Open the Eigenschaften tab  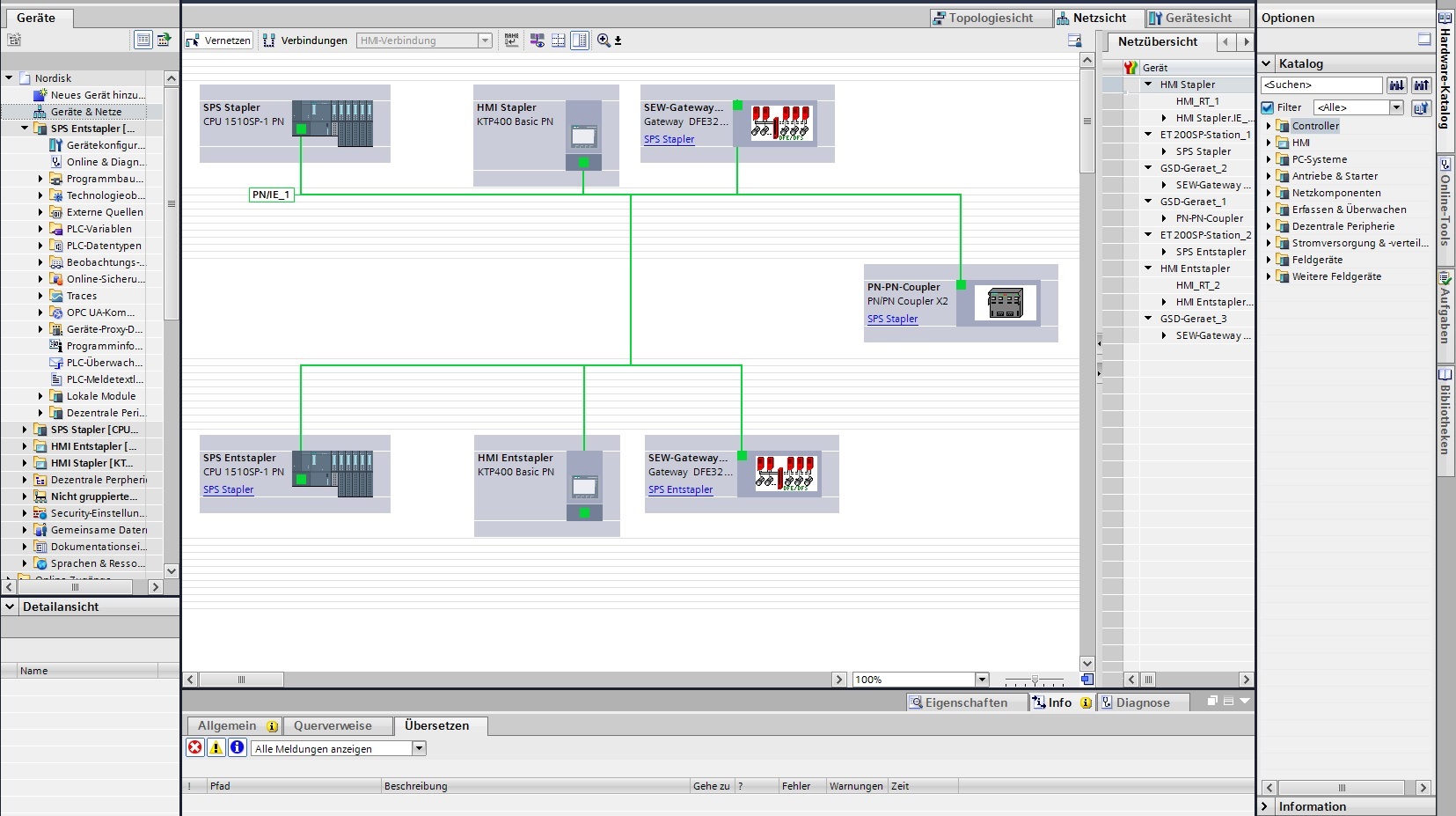966,702
